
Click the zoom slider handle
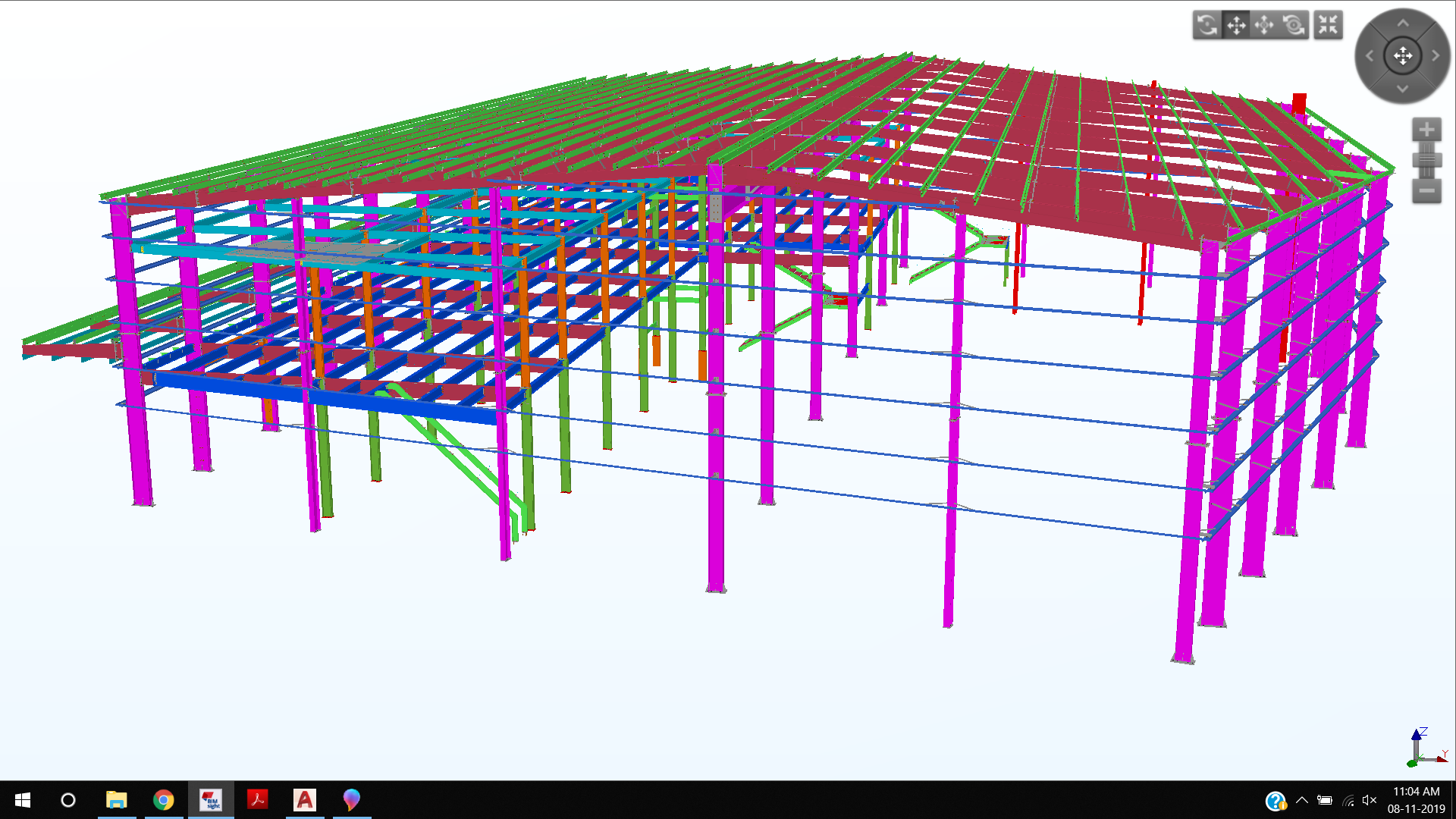pos(1426,160)
